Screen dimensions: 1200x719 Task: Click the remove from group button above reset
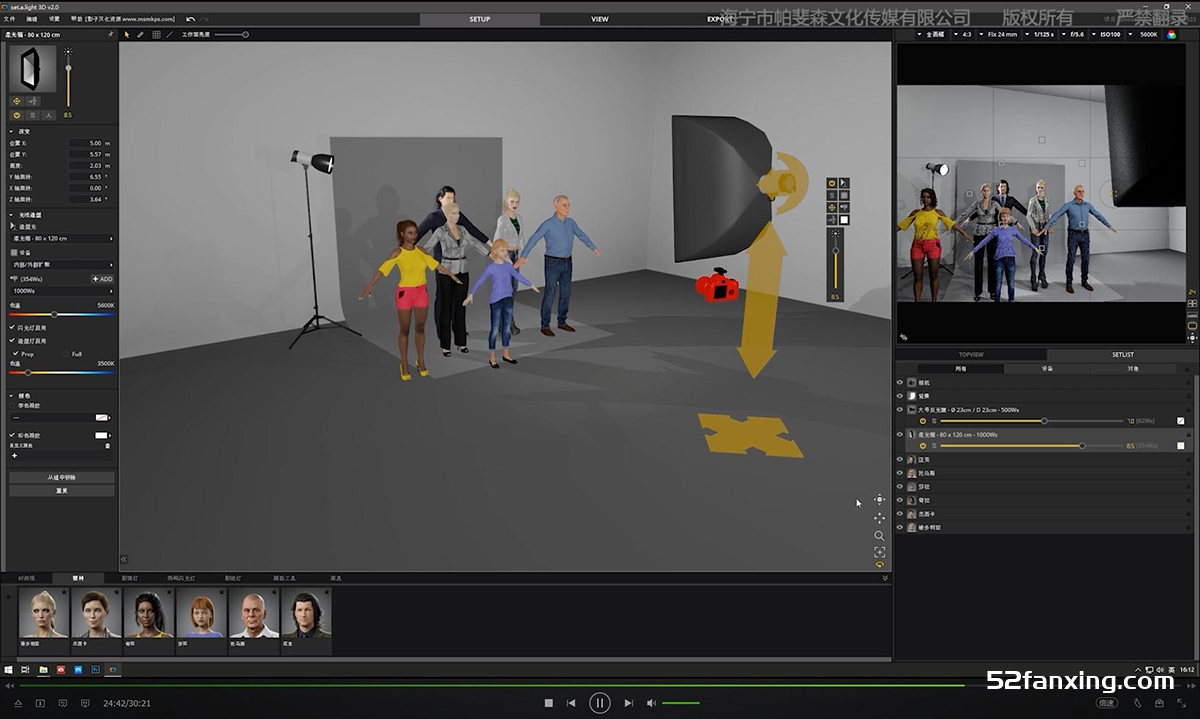(62, 478)
